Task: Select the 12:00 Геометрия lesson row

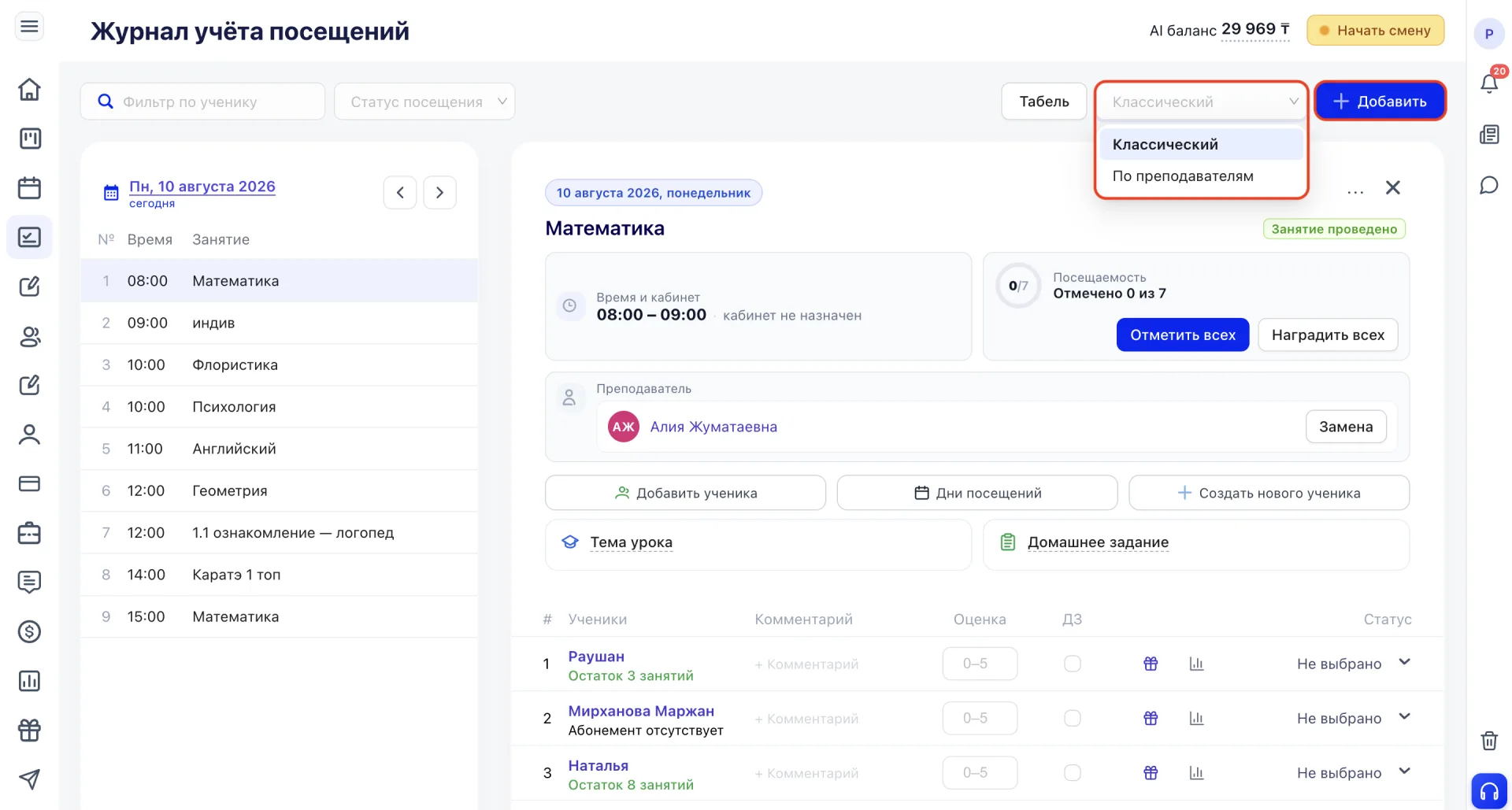Action: click(280, 490)
